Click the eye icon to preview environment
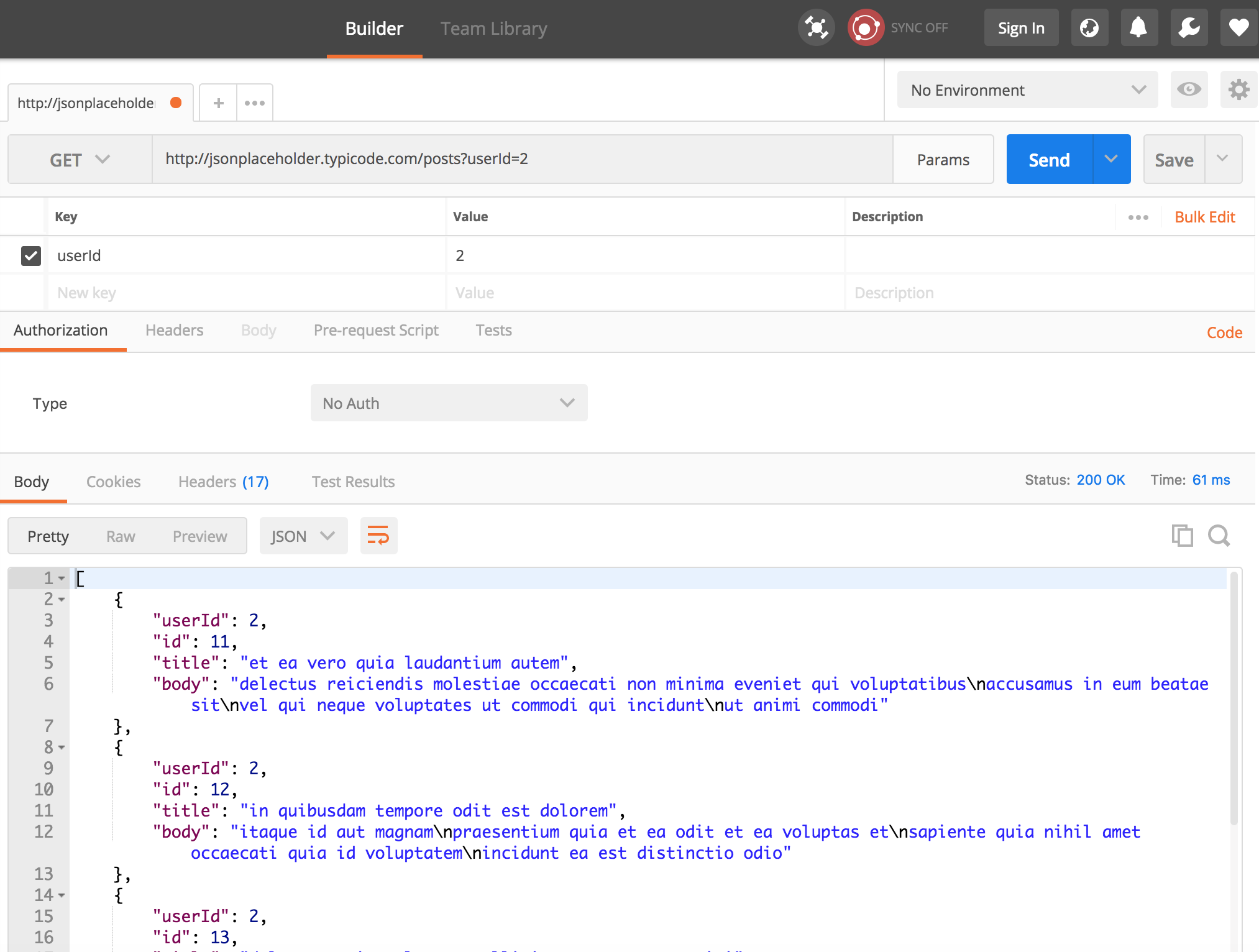This screenshot has width=1259, height=952. (x=1189, y=90)
